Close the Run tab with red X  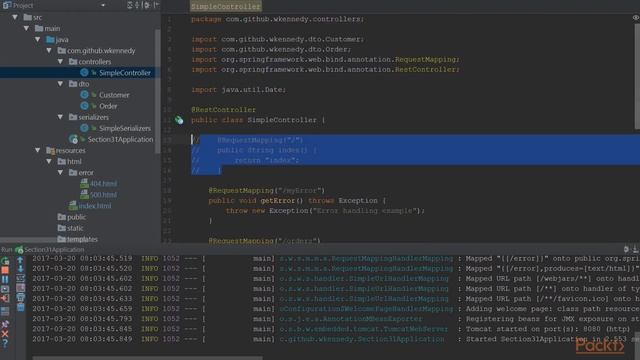click(5, 334)
